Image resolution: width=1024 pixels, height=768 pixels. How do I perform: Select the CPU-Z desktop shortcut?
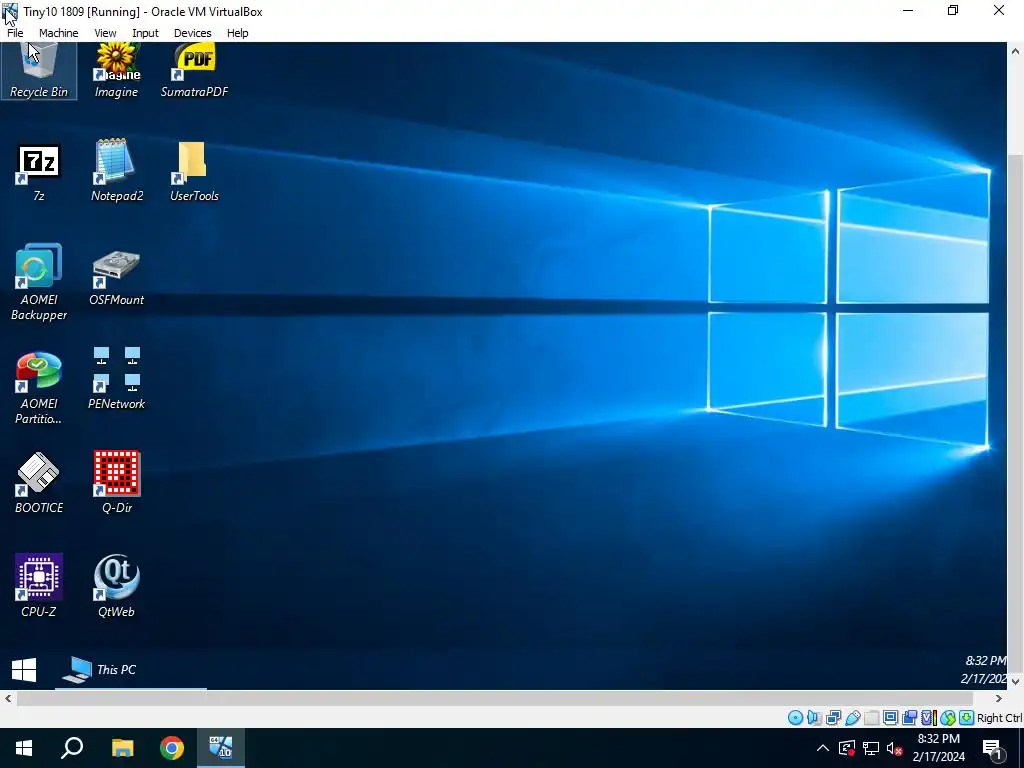point(39,586)
